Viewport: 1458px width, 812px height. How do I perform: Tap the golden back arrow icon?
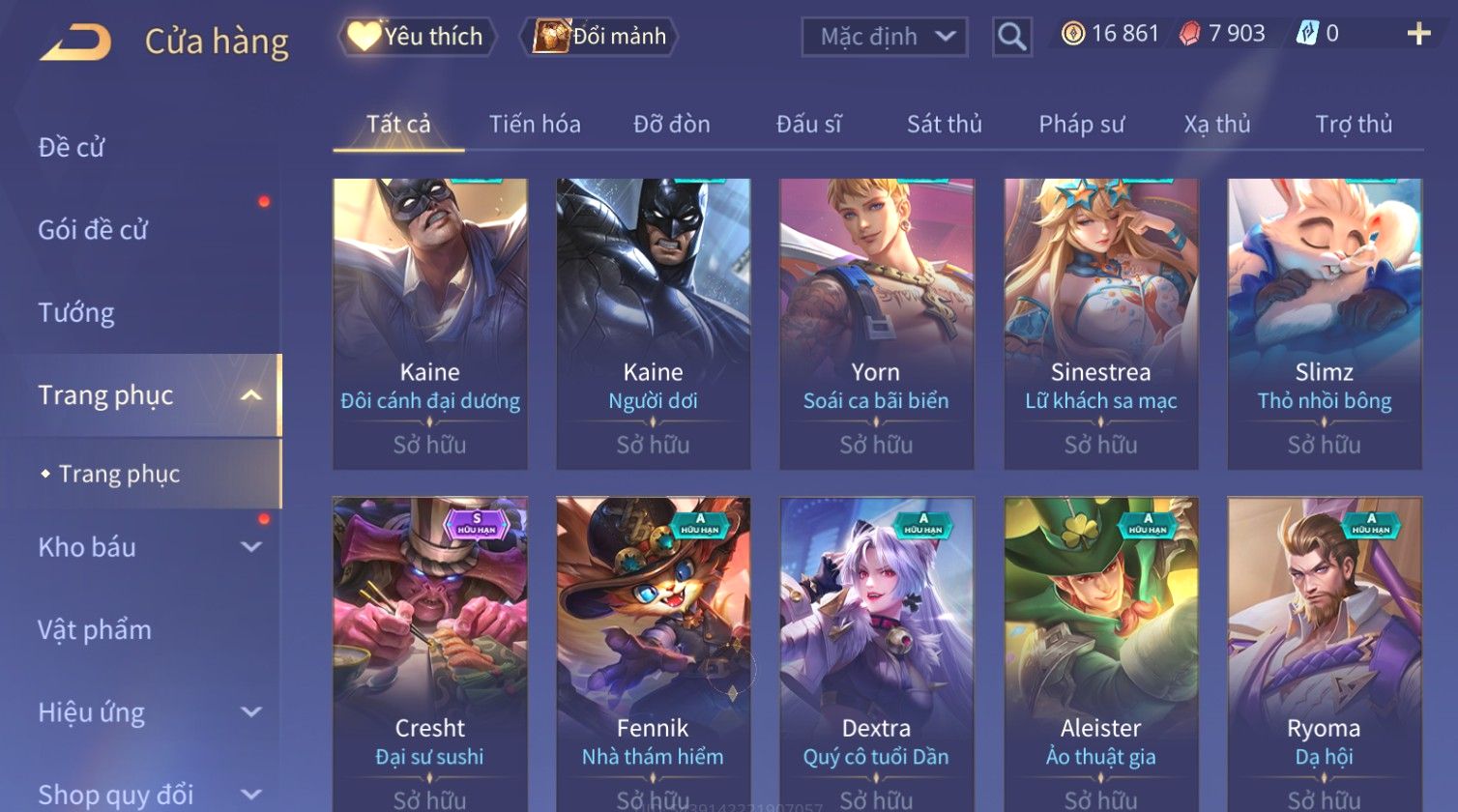coord(75,43)
